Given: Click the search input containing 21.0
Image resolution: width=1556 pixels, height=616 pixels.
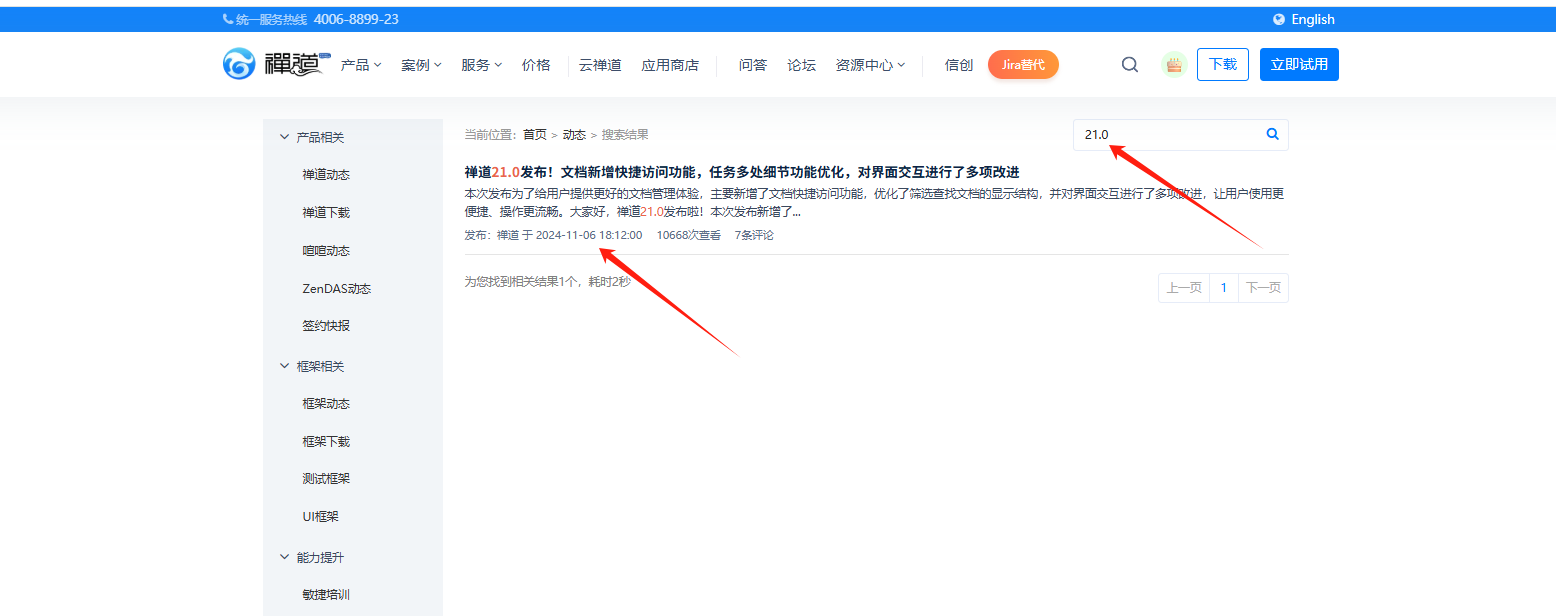Looking at the screenshot, I should (x=1160, y=133).
